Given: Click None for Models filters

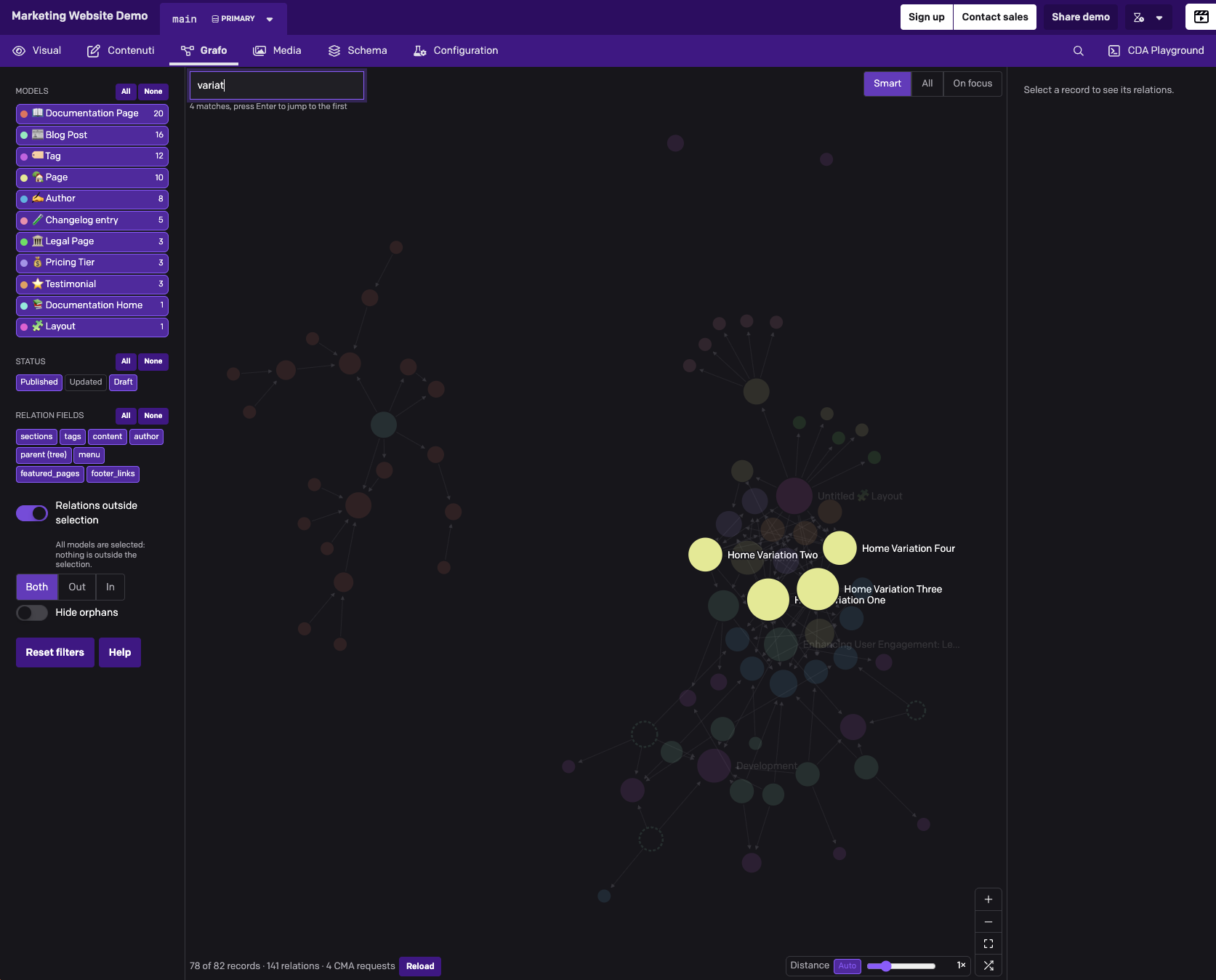Looking at the screenshot, I should [153, 92].
